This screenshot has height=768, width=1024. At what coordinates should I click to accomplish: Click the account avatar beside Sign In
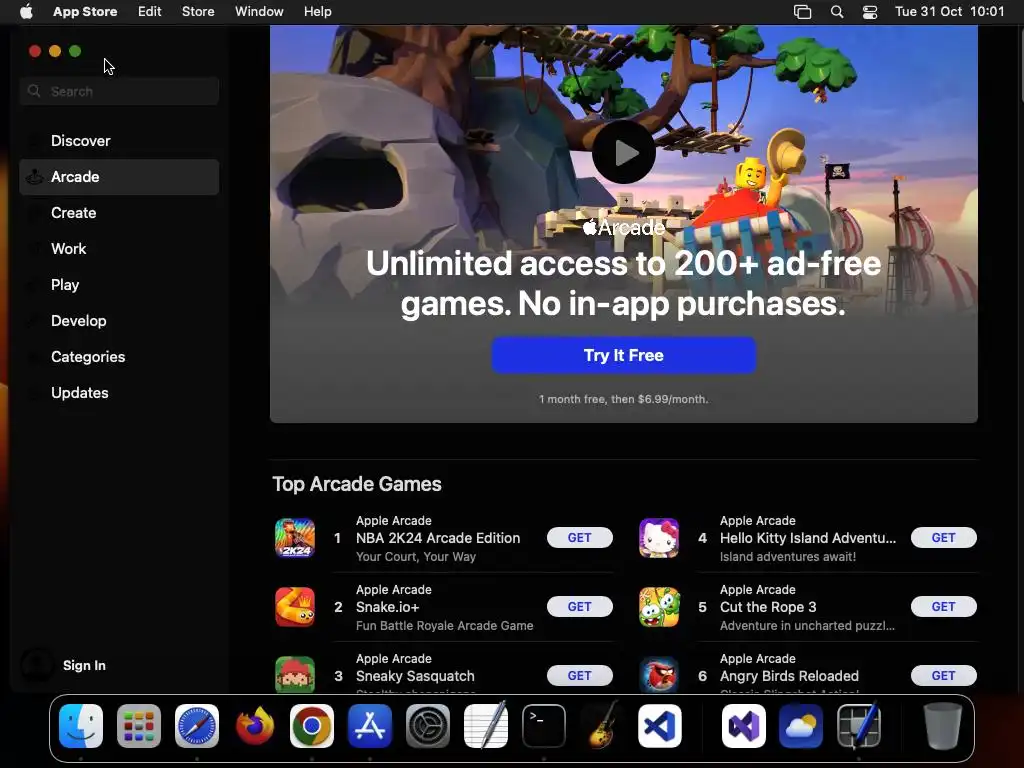point(37,665)
